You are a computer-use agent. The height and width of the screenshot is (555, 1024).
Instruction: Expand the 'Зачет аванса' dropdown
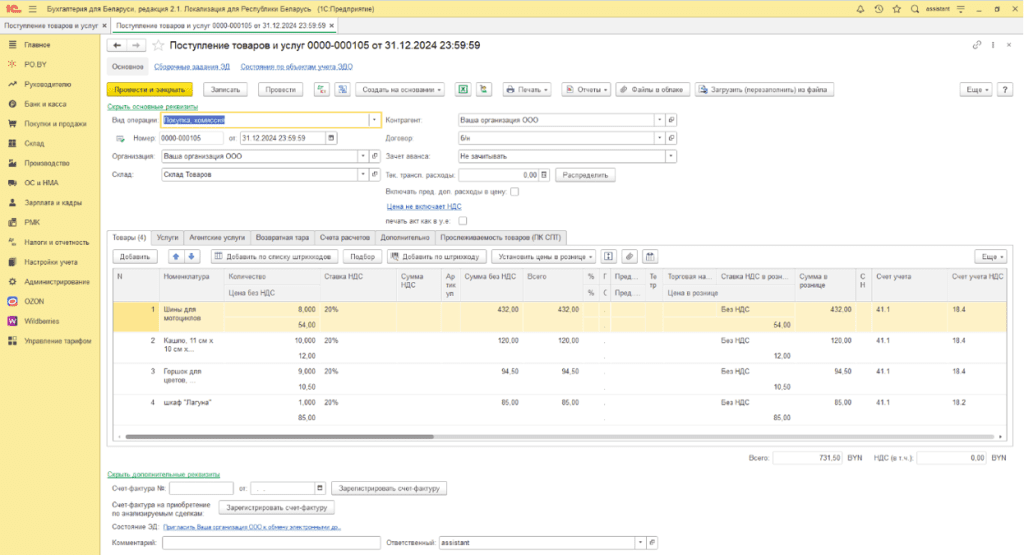(x=670, y=156)
